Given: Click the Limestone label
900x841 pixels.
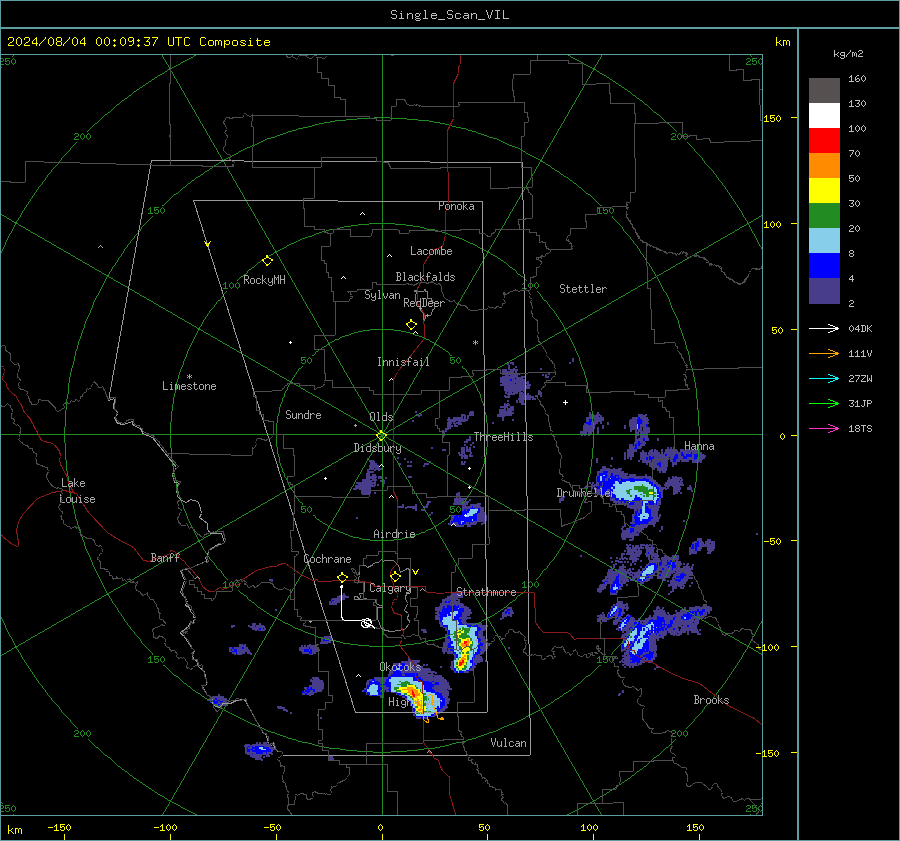Looking at the screenshot, I should click(189, 386).
